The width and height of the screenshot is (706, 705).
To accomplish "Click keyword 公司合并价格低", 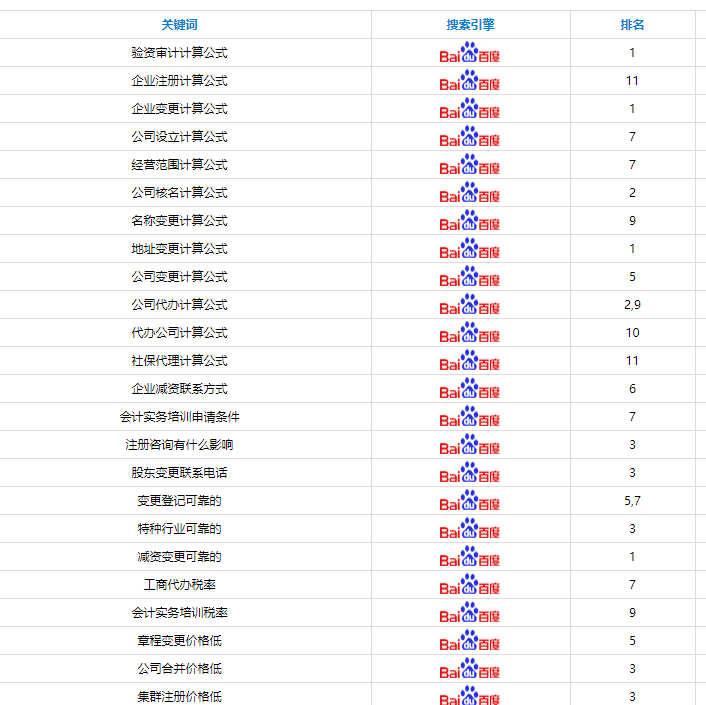I will tap(179, 669).
